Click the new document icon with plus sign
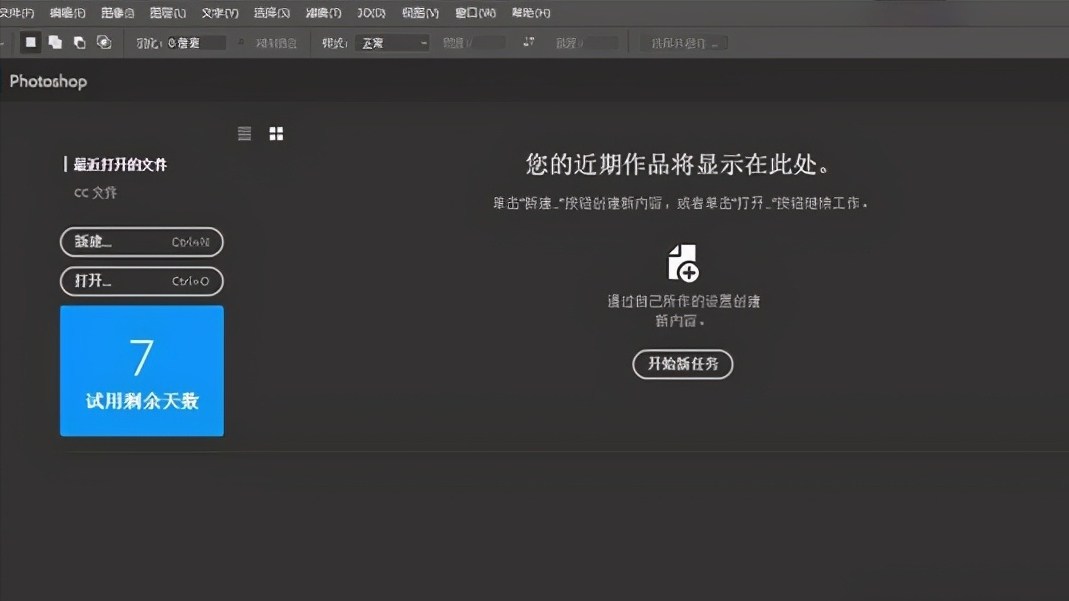 point(684,264)
